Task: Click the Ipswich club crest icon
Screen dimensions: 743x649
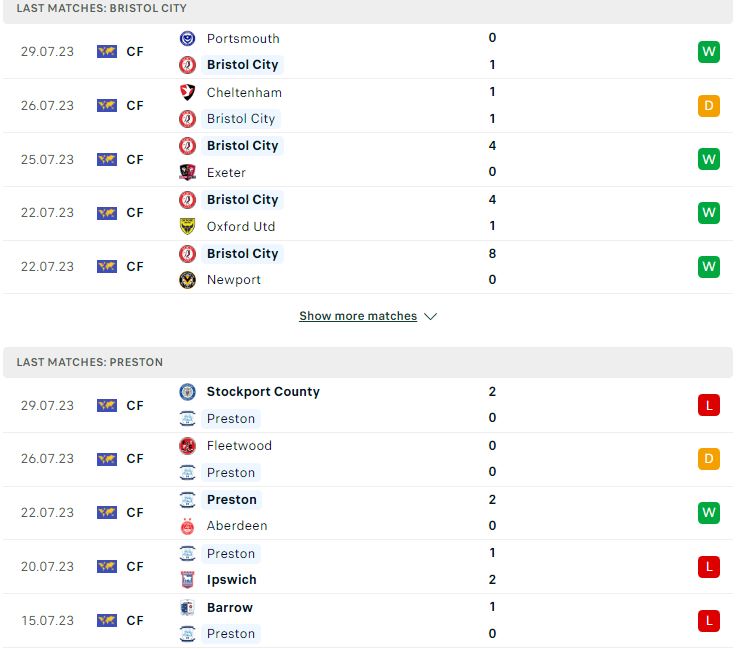Action: pos(188,580)
